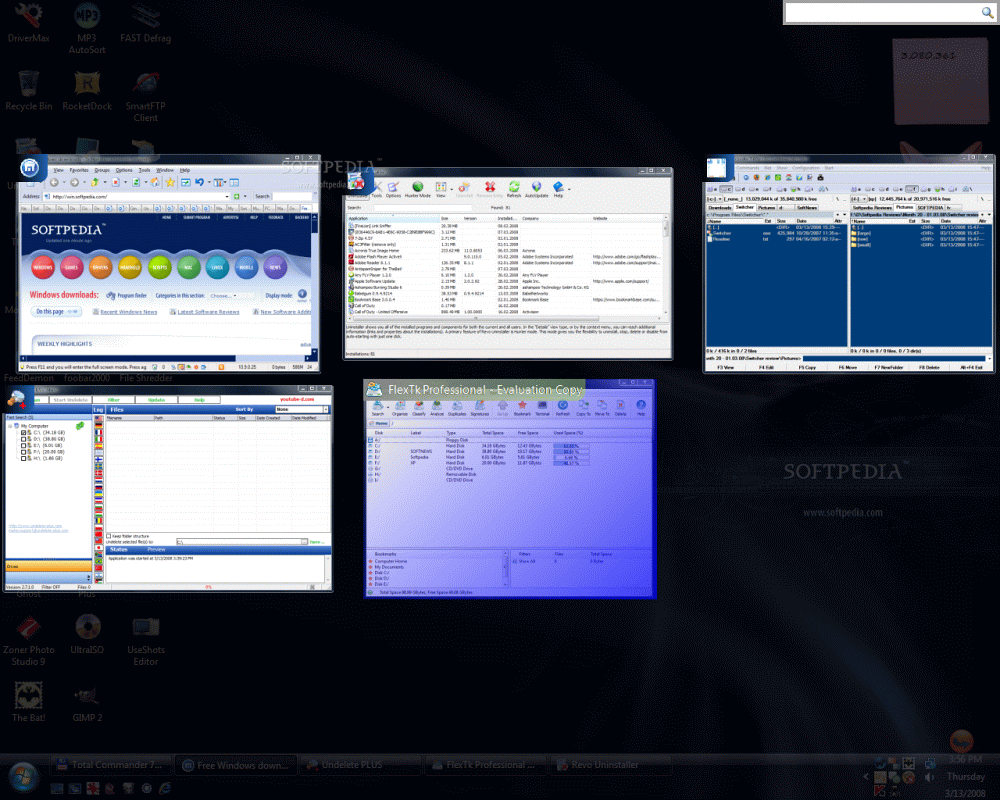Click Refresh icon in FlexTk toolbar
Image resolution: width=1000 pixels, height=800 pixels.
pyautogui.click(x=562, y=408)
